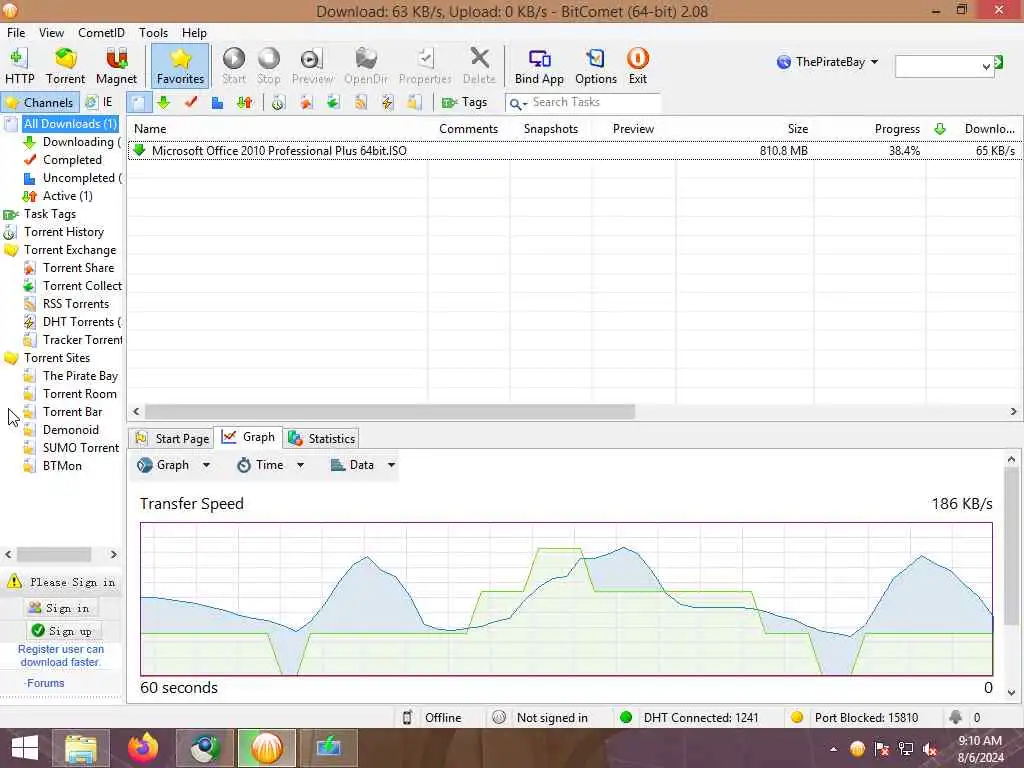Viewport: 1024px width, 768px height.
Task: Click the All Downloads filter icon in small toolbar
Action: tap(138, 103)
